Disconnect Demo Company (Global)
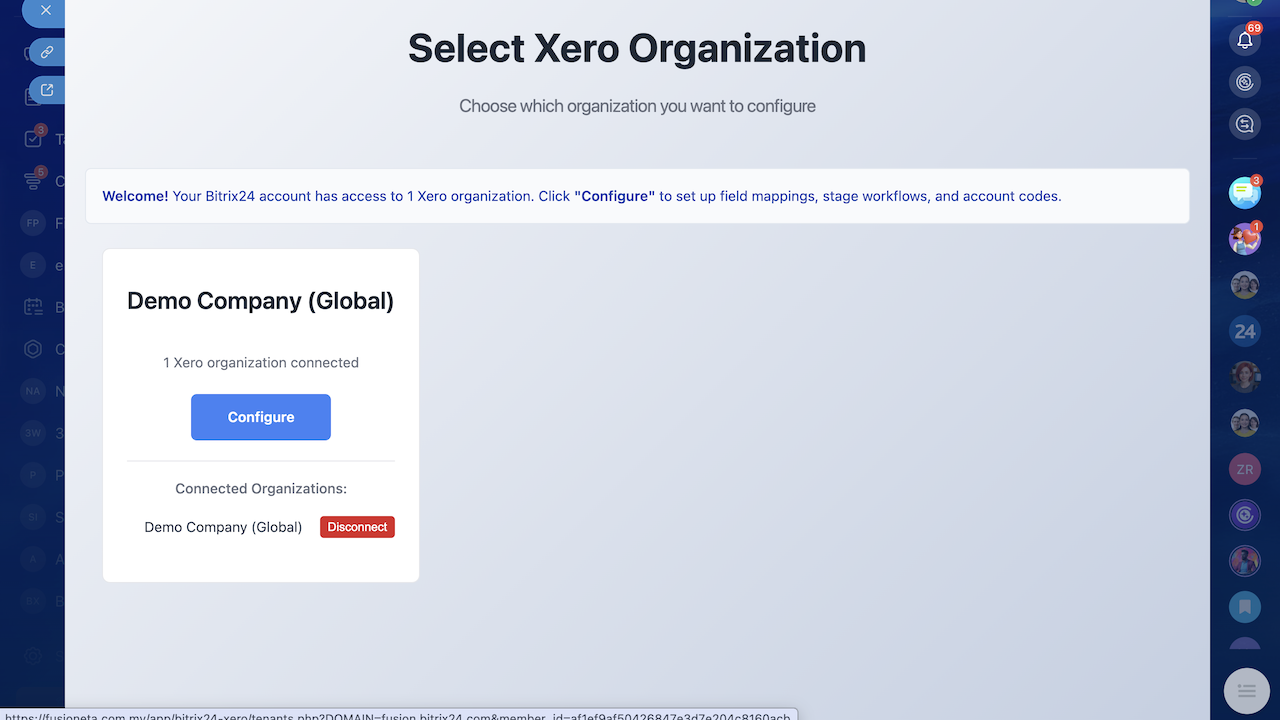This screenshot has height=720, width=1280. (357, 527)
